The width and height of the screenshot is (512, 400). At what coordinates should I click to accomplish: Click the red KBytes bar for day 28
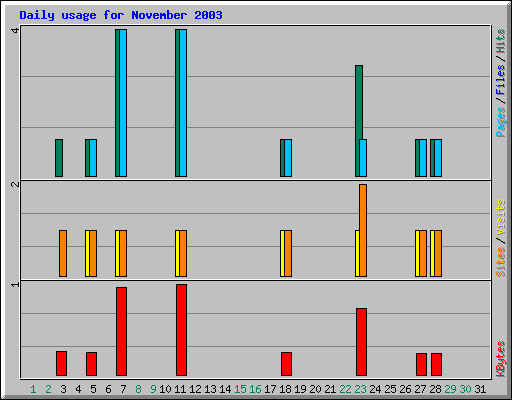(x=436, y=365)
